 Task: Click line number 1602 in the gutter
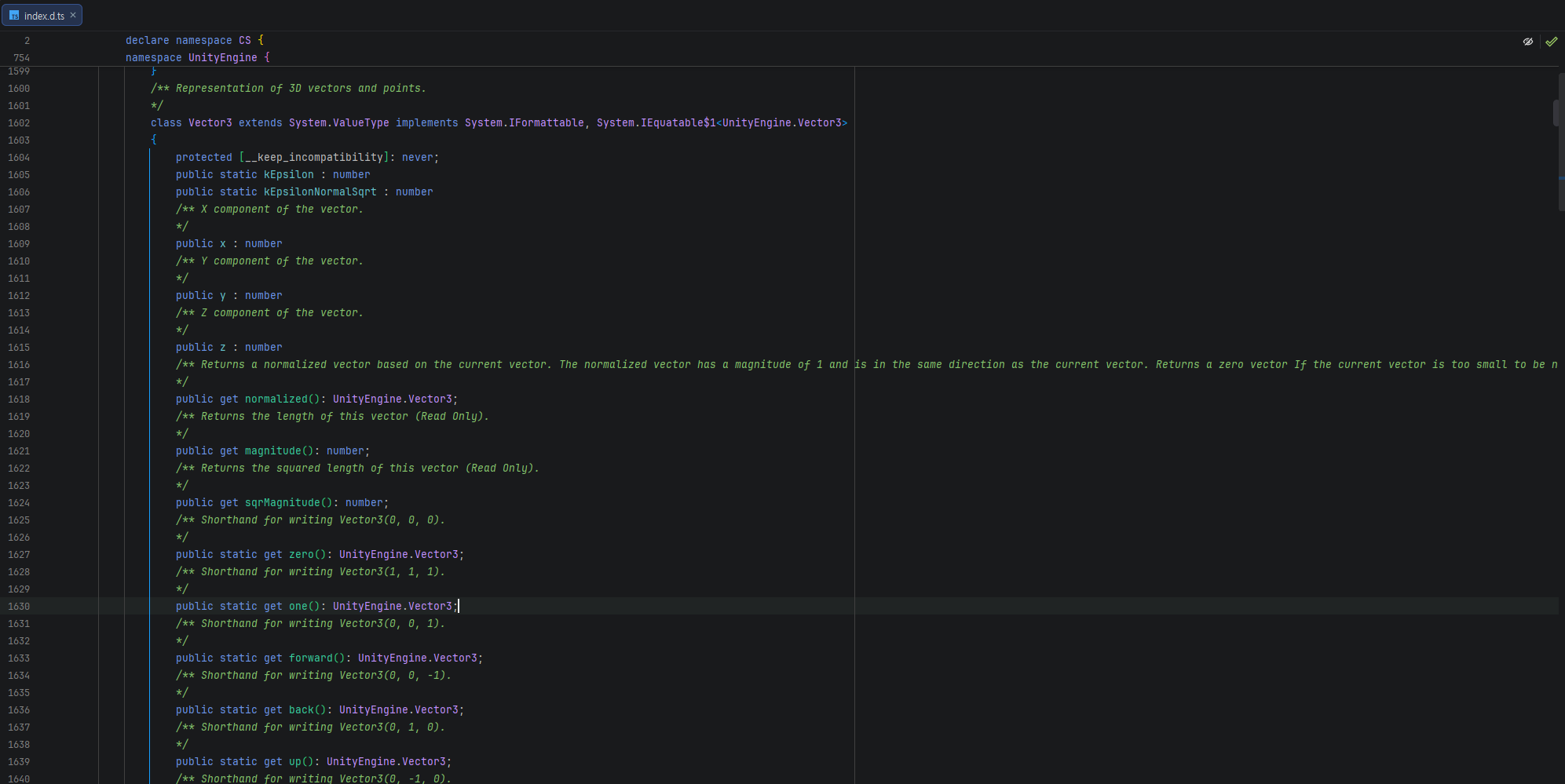19,123
